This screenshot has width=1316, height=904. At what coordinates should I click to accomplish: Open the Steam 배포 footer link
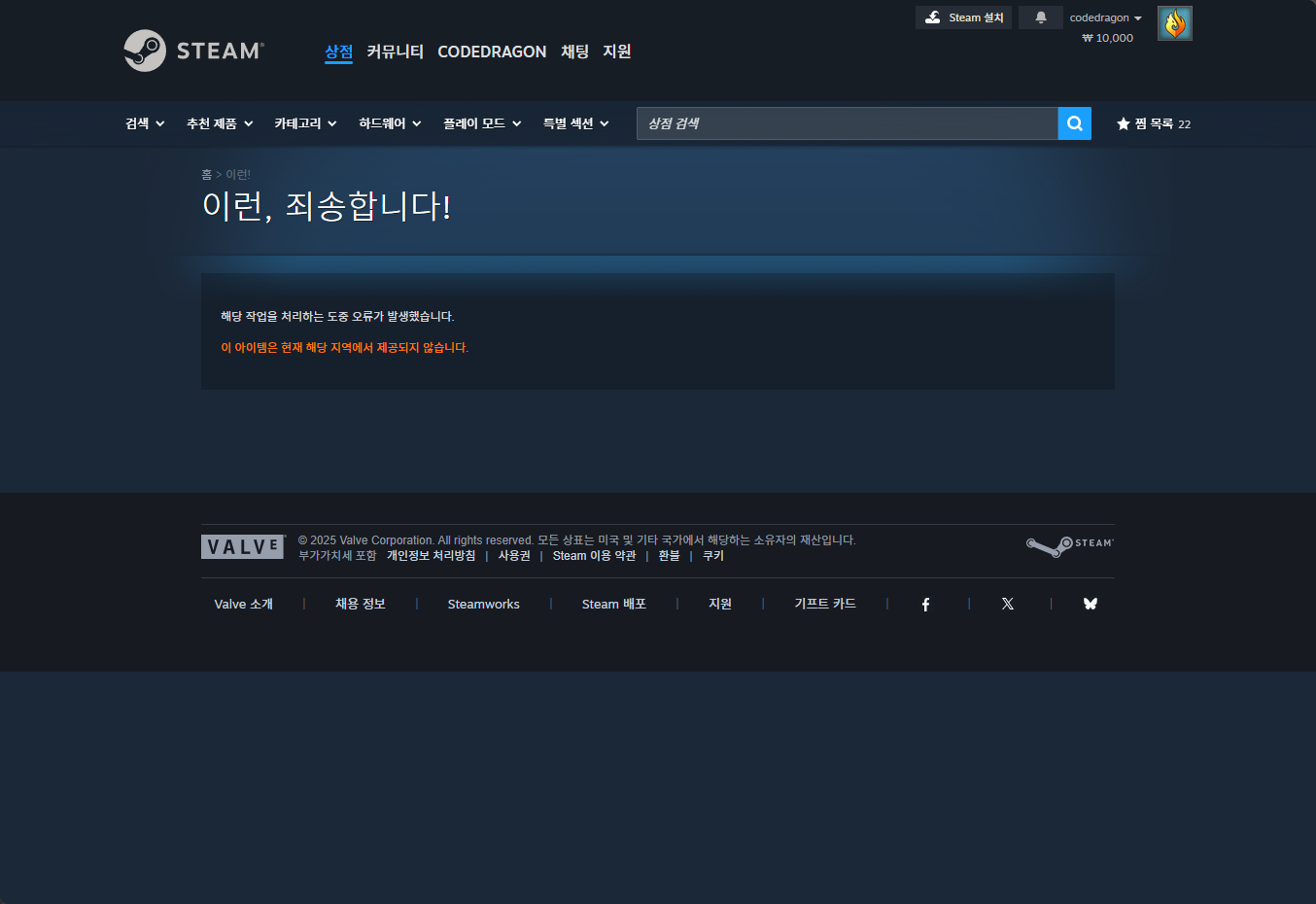tap(614, 605)
